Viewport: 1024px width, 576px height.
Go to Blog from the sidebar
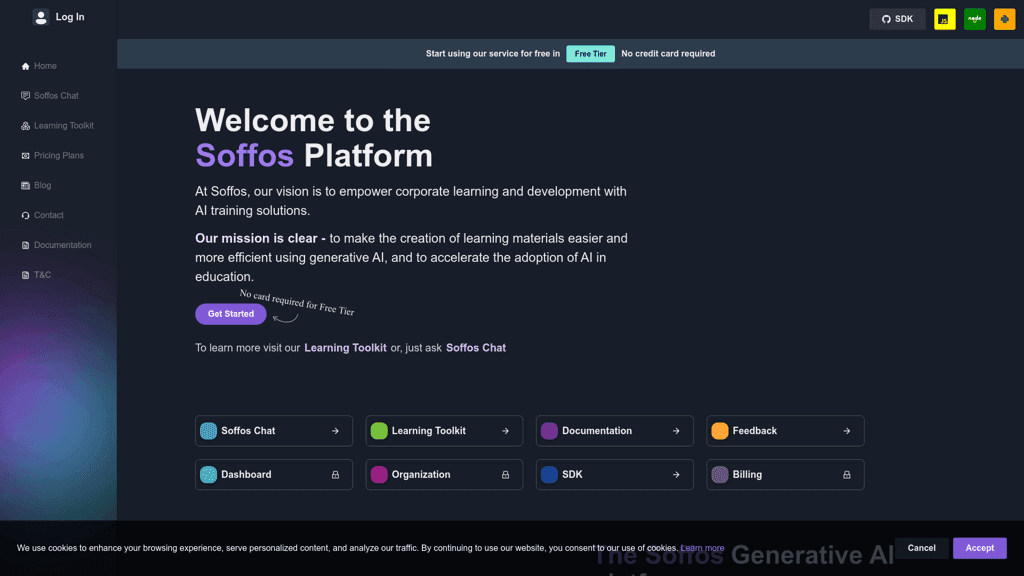tap(42, 185)
